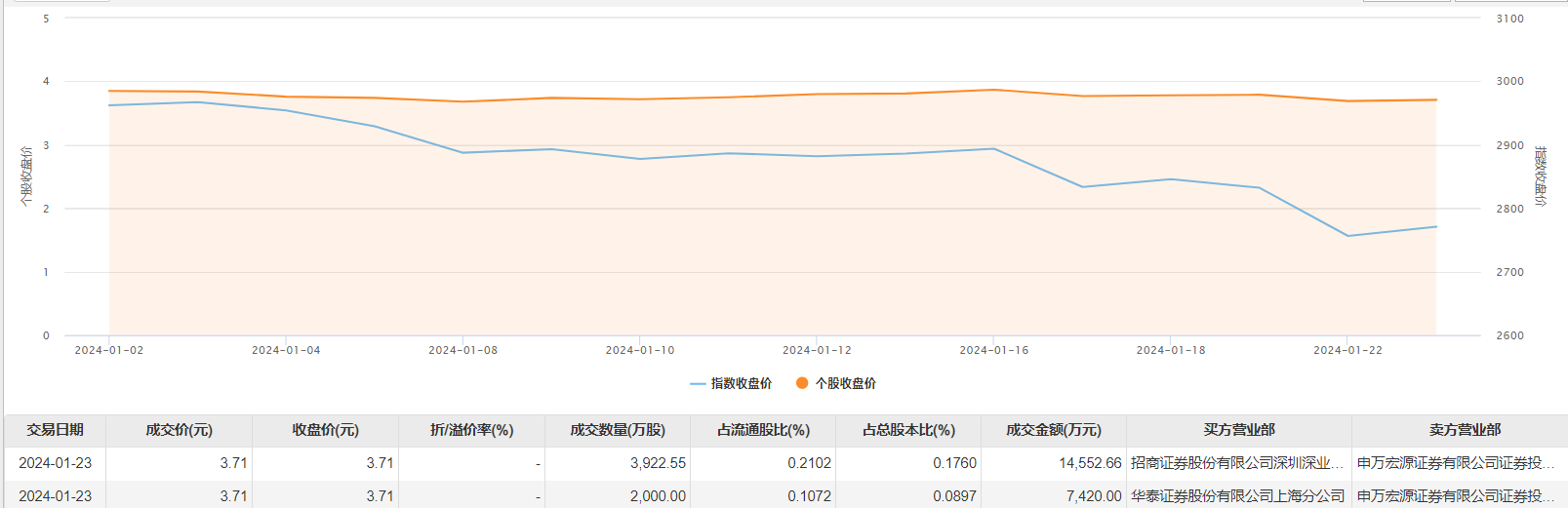This screenshot has height=508, width=1568.
Task: Click x-axis label 2024-01-08
Action: click(463, 350)
